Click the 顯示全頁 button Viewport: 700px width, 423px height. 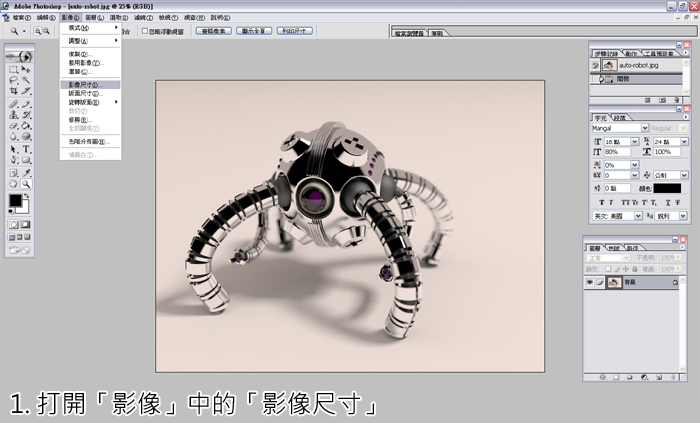click(x=254, y=31)
